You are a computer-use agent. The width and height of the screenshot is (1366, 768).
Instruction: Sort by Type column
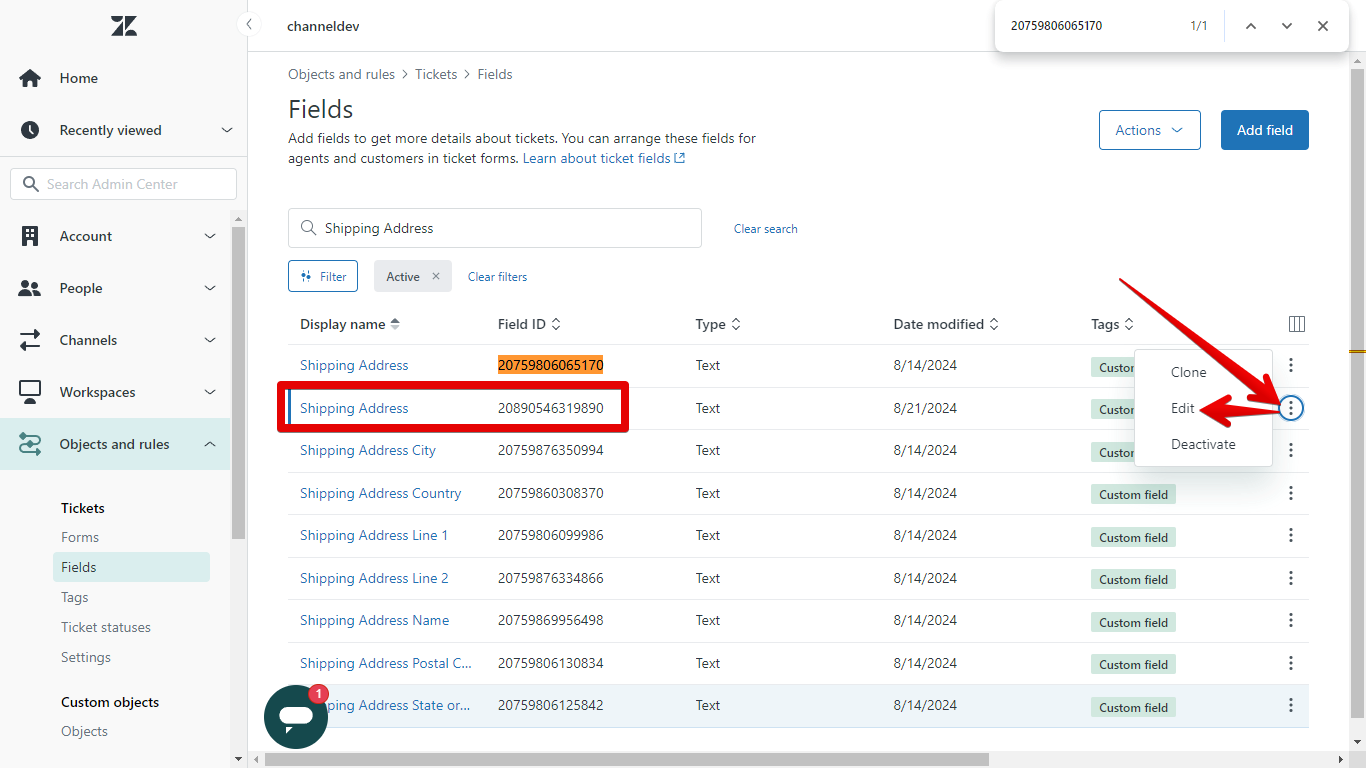pyautogui.click(x=718, y=324)
